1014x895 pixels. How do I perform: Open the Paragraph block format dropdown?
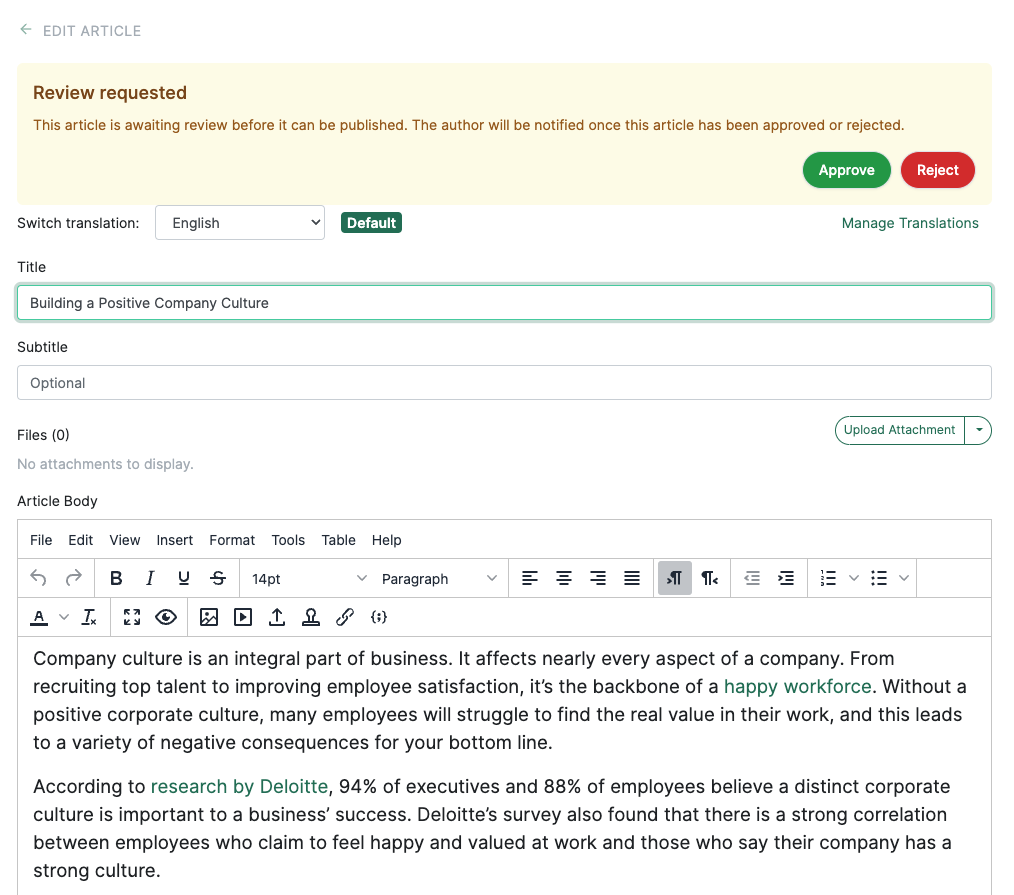click(439, 579)
